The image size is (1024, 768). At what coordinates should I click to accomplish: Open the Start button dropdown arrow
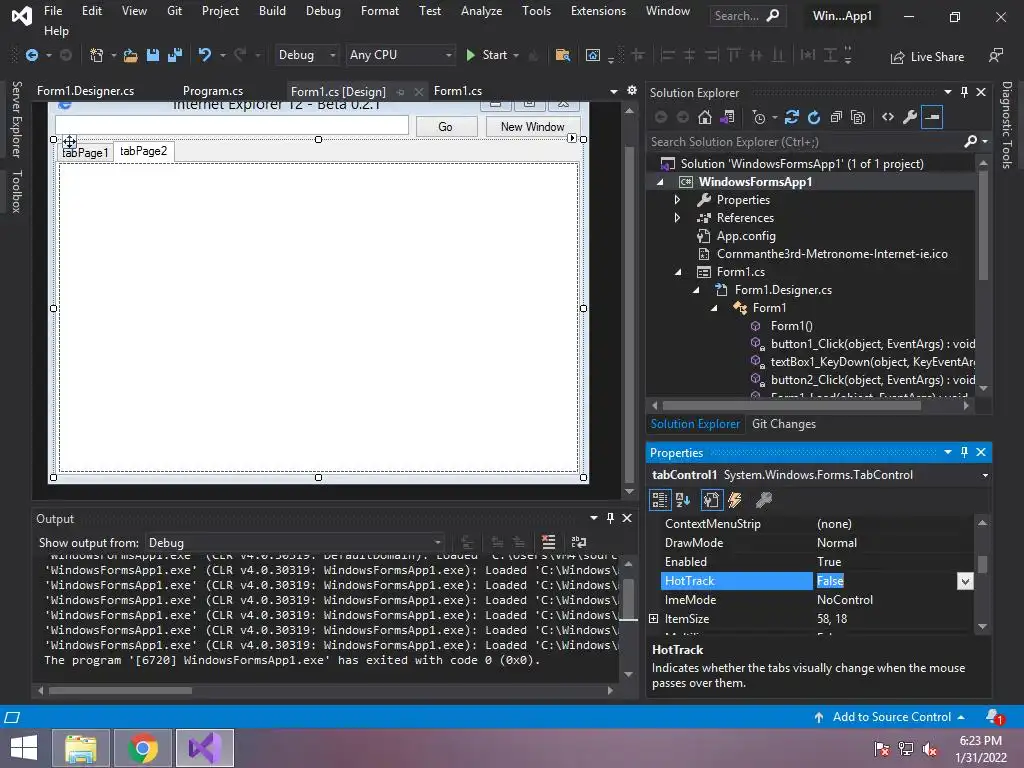pyautogui.click(x=517, y=56)
